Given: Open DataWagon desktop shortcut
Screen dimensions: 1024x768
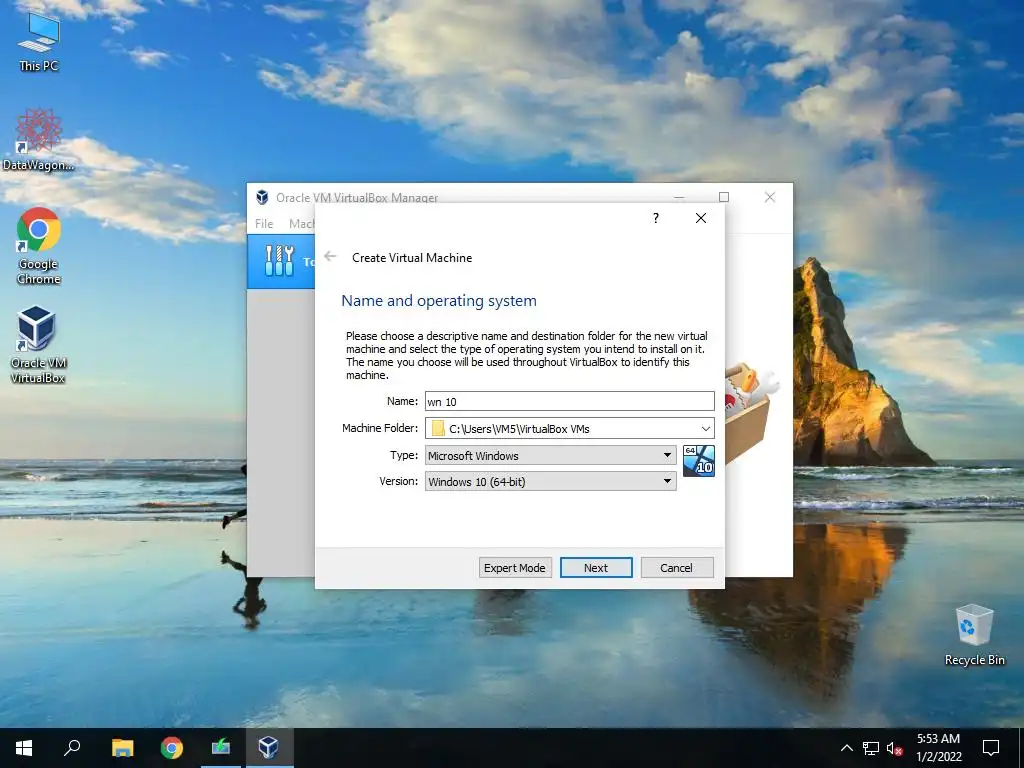Looking at the screenshot, I should (x=39, y=140).
